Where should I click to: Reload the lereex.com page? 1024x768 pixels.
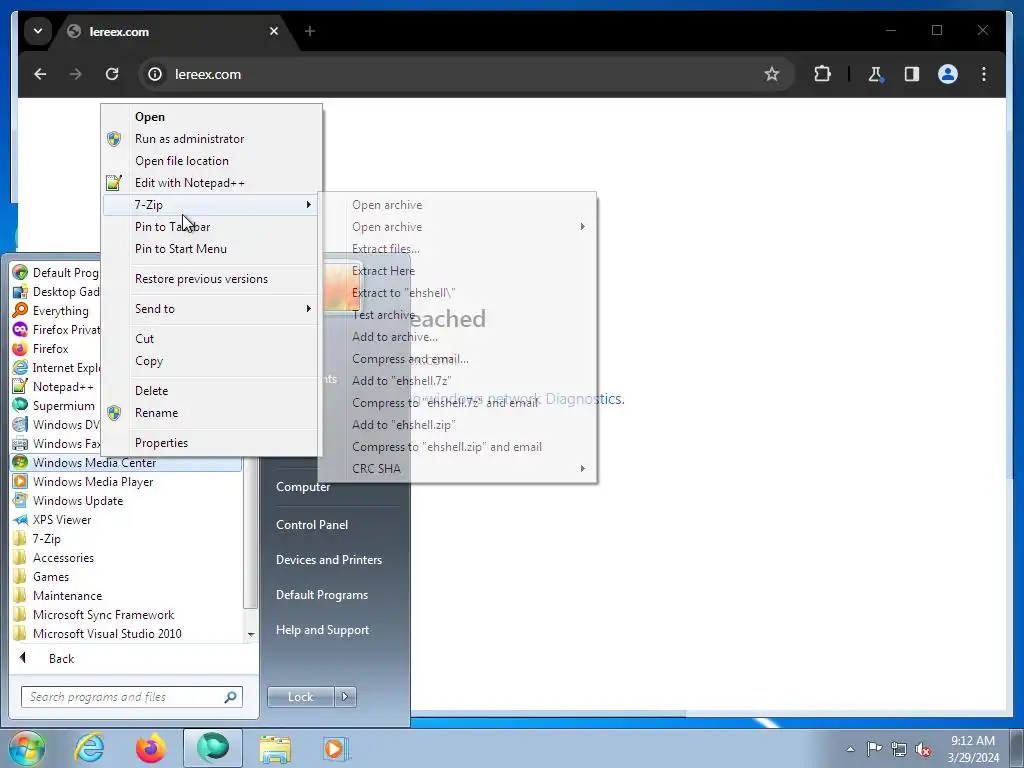[112, 74]
